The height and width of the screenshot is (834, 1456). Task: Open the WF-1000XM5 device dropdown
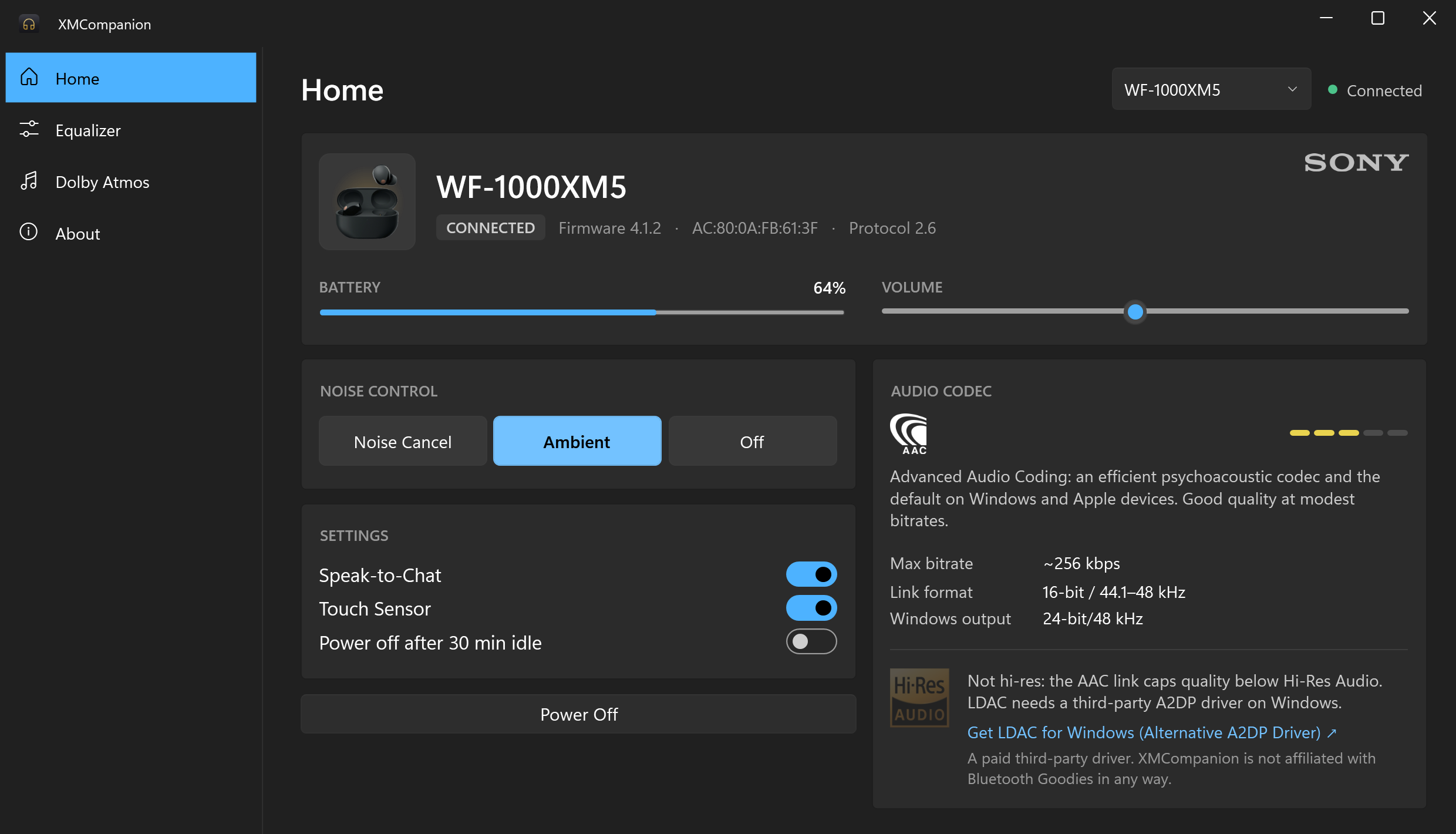pyautogui.click(x=1211, y=89)
